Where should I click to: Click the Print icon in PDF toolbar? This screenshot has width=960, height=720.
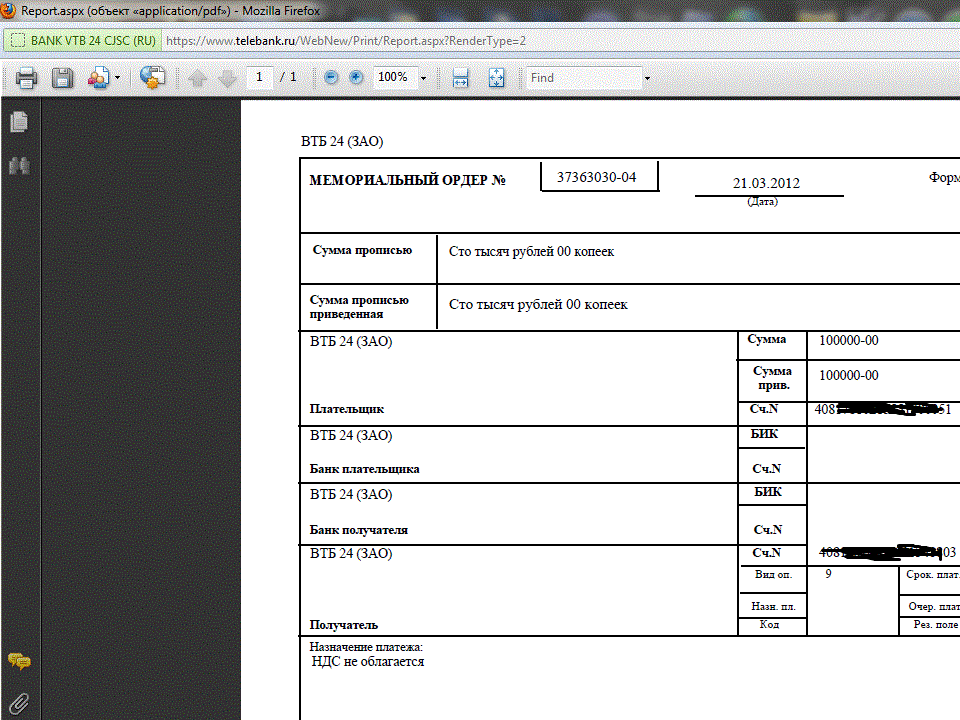[26, 78]
